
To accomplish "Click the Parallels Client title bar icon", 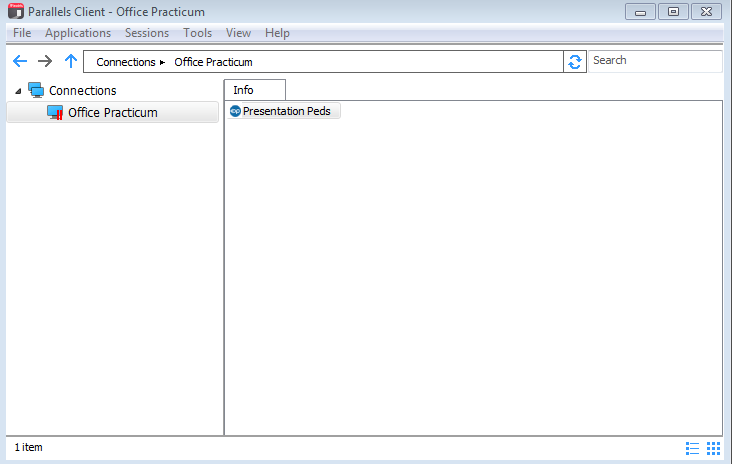I will (16, 11).
